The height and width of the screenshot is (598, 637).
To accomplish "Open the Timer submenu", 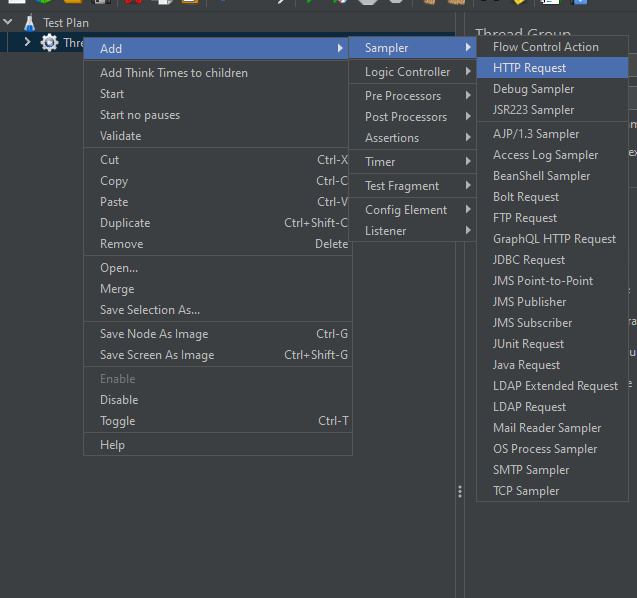I will [x=412, y=162].
